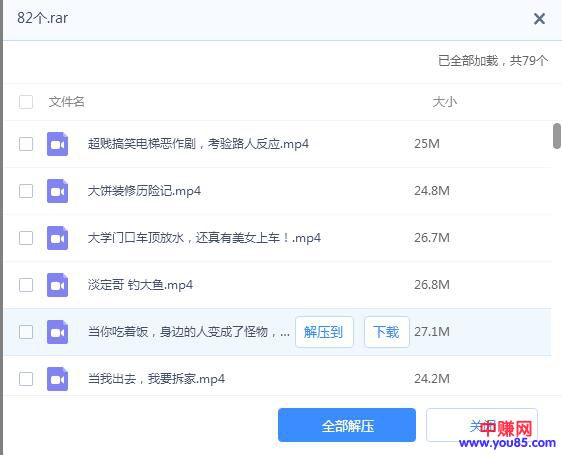This screenshot has width=562, height=455.
Task: Check the box for 超贱搞笑电梯恶作剧.mp4
Action: (26, 144)
